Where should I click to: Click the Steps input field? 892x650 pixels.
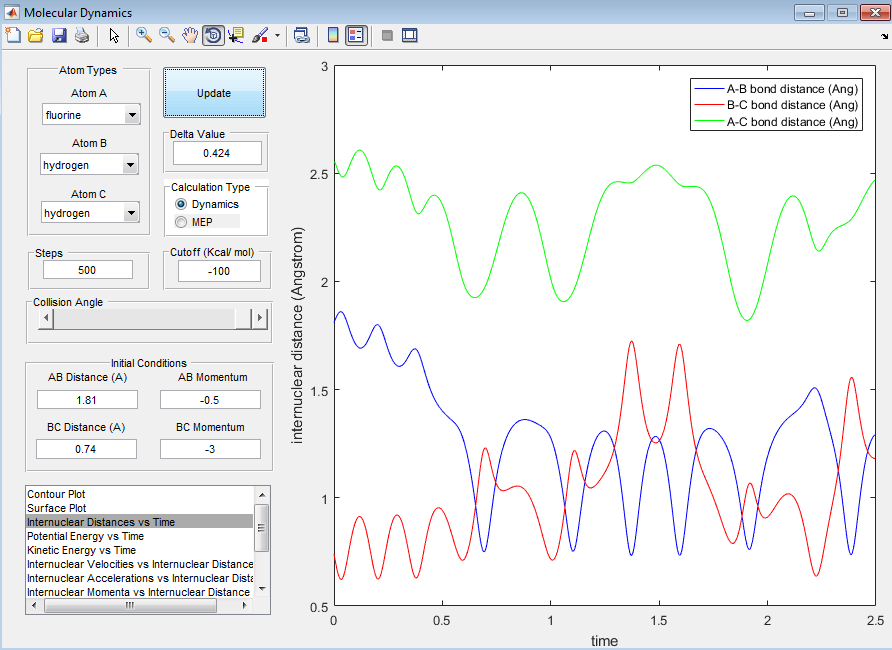click(88, 270)
